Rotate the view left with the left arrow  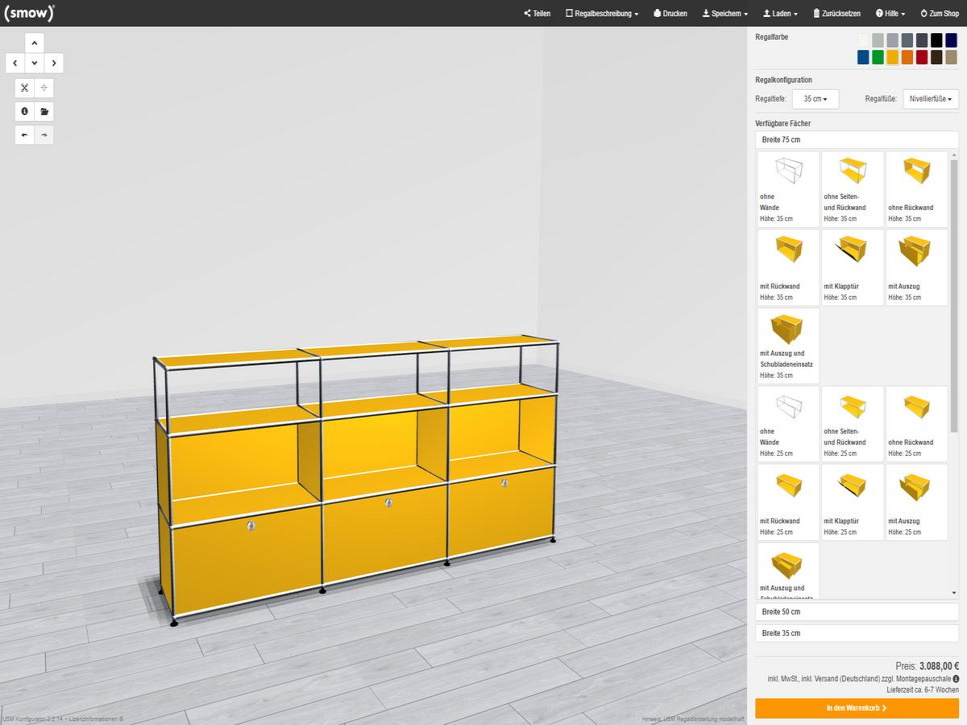[x=15, y=63]
